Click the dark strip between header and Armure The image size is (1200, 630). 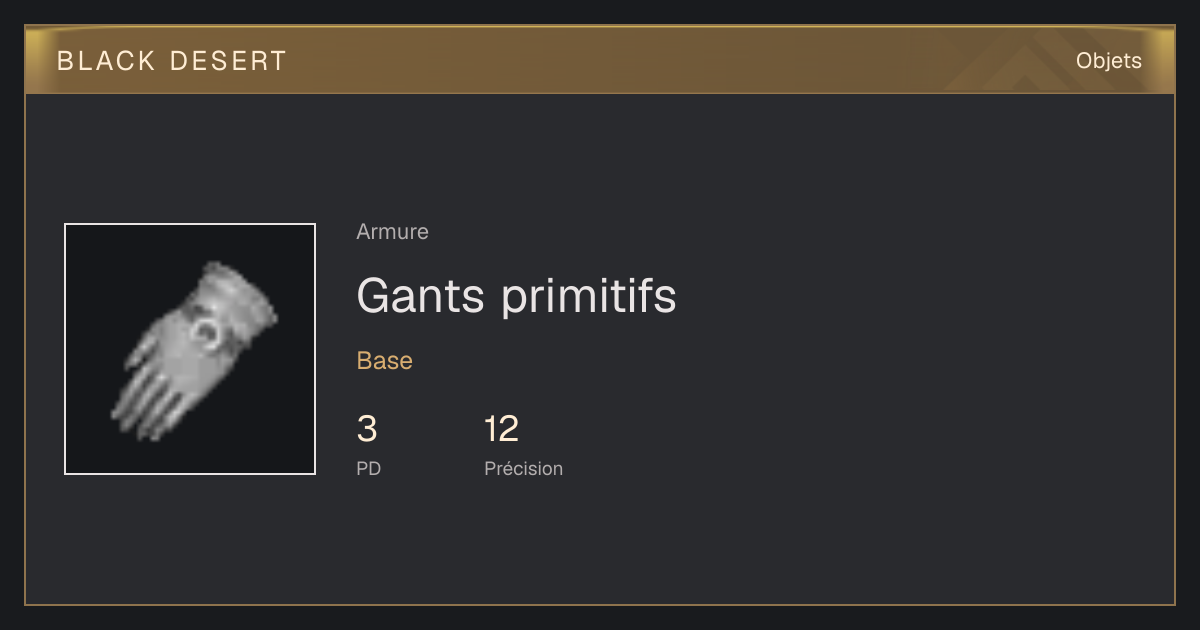[600, 155]
